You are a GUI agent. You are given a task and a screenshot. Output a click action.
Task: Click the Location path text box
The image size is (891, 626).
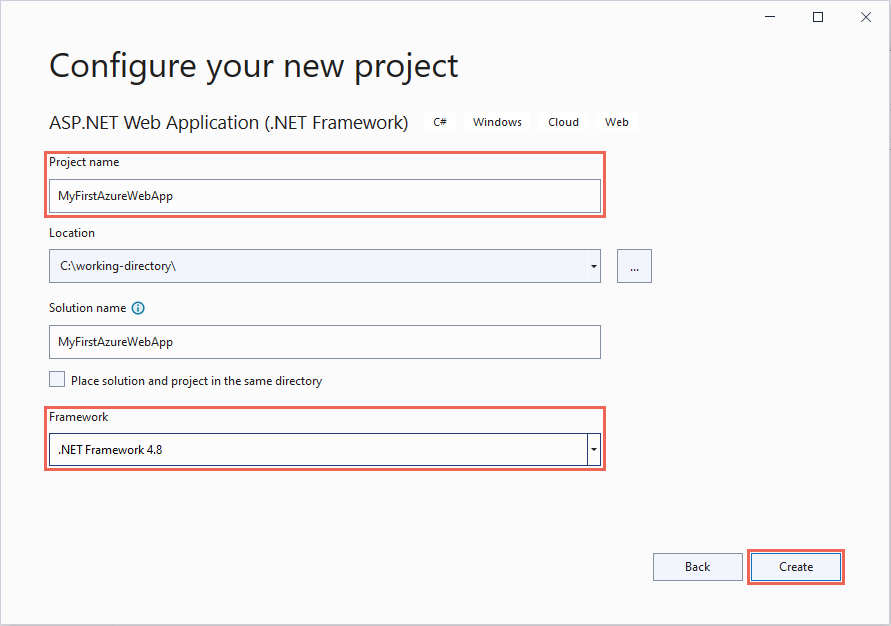tap(318, 266)
